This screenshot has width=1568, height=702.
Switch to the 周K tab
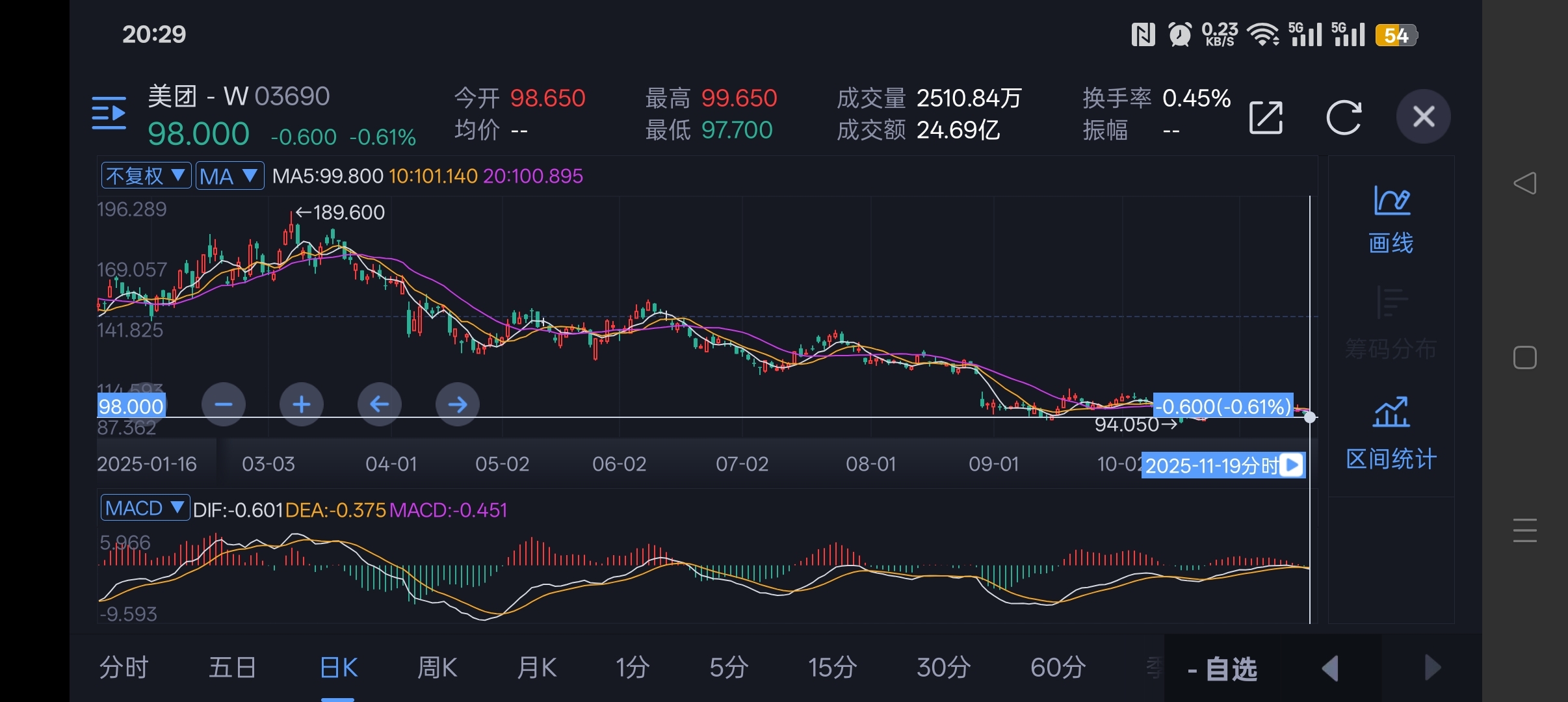(437, 668)
